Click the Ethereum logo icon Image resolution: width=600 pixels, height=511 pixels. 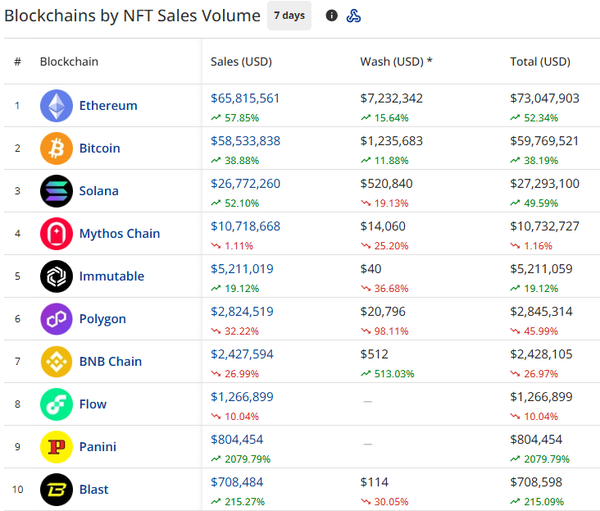(56, 106)
